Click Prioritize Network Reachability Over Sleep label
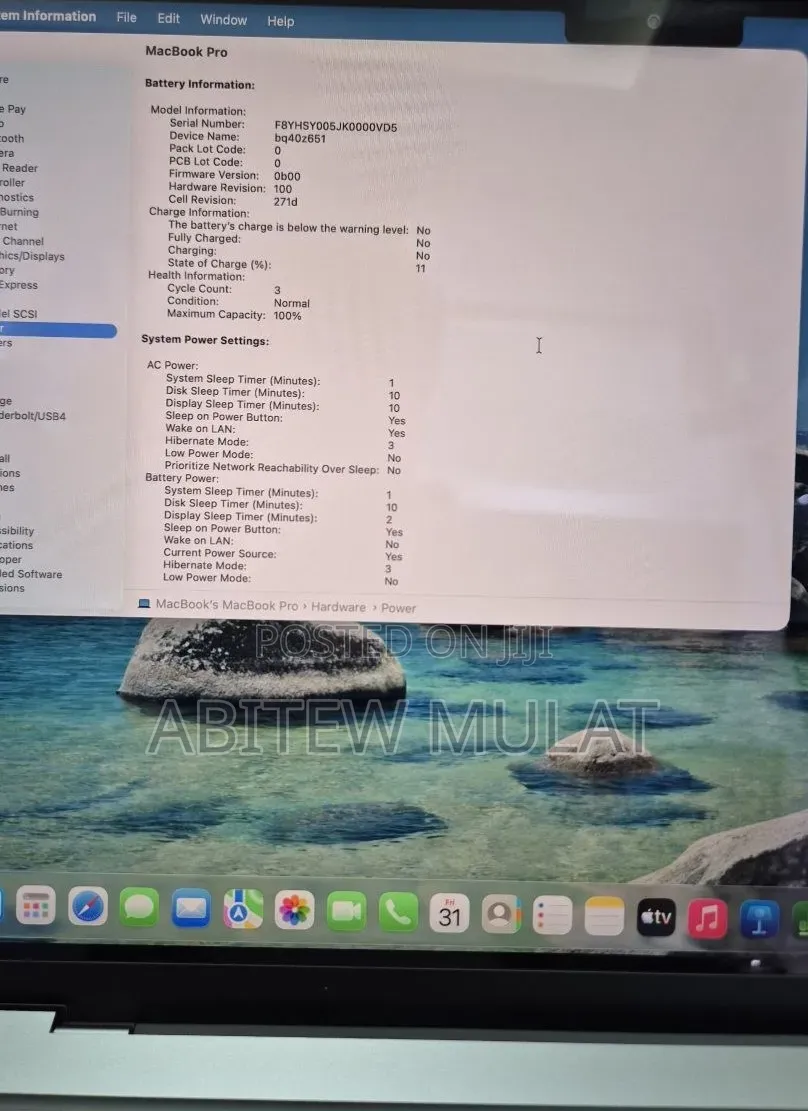 point(271,467)
